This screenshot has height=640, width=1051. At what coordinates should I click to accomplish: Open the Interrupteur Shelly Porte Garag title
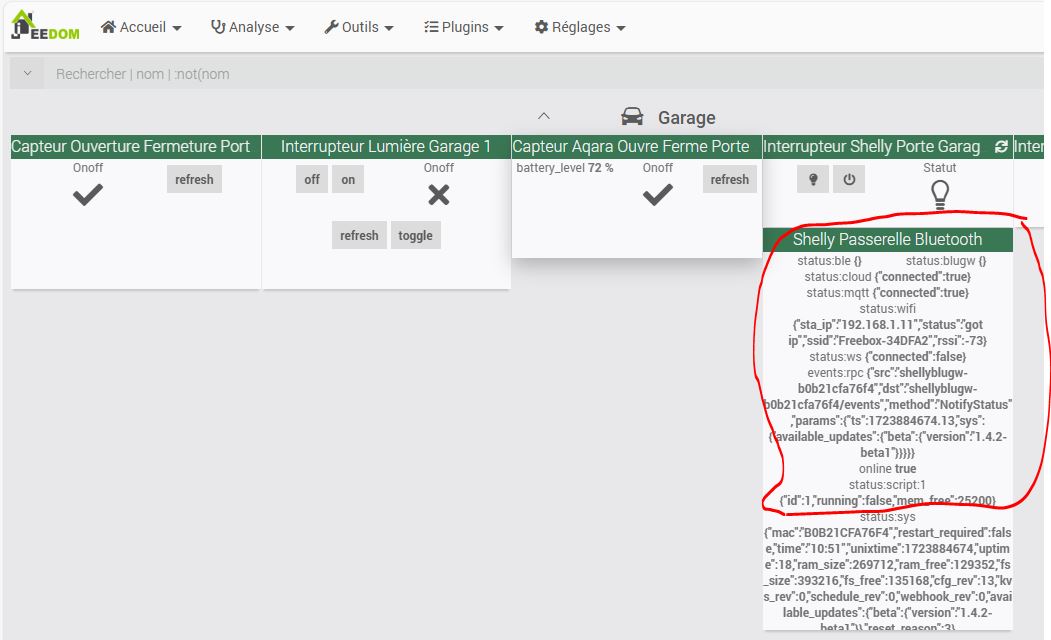point(871,146)
